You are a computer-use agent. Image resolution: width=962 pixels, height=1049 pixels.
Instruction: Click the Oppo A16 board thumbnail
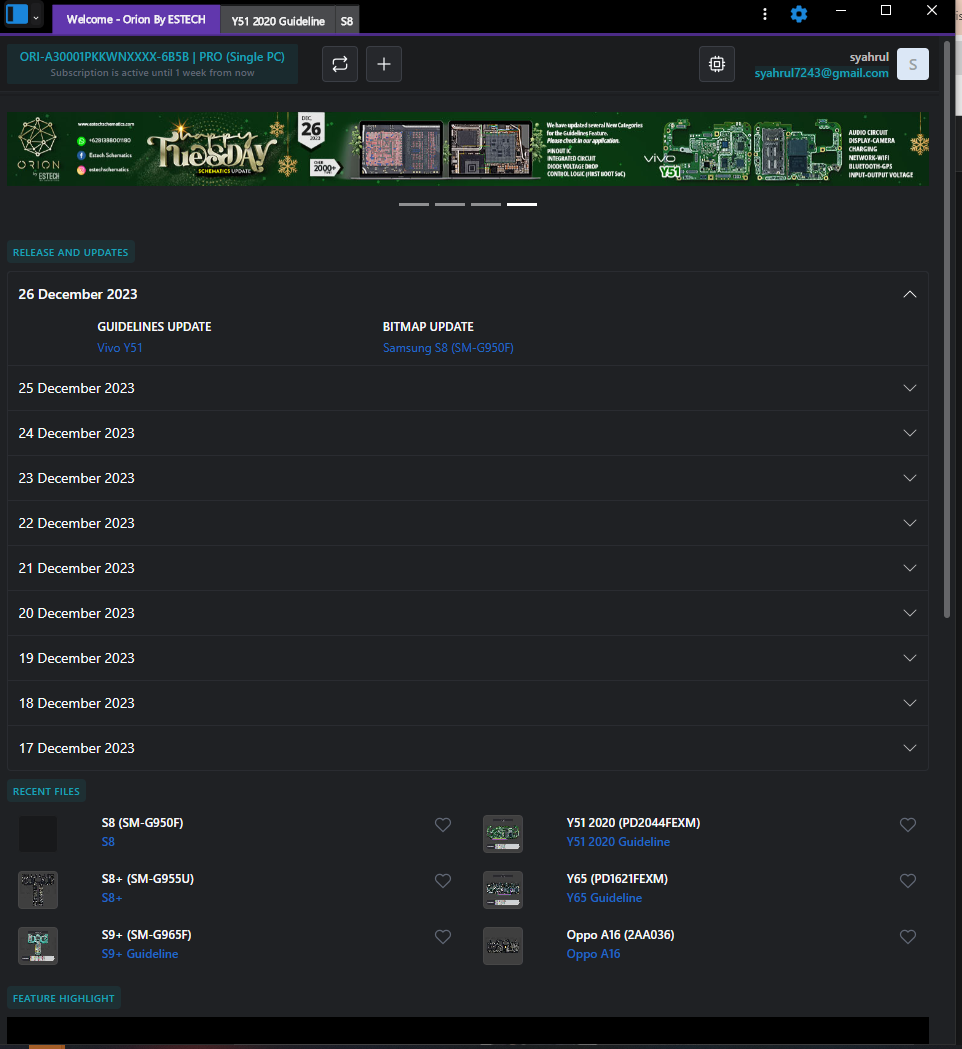point(503,946)
